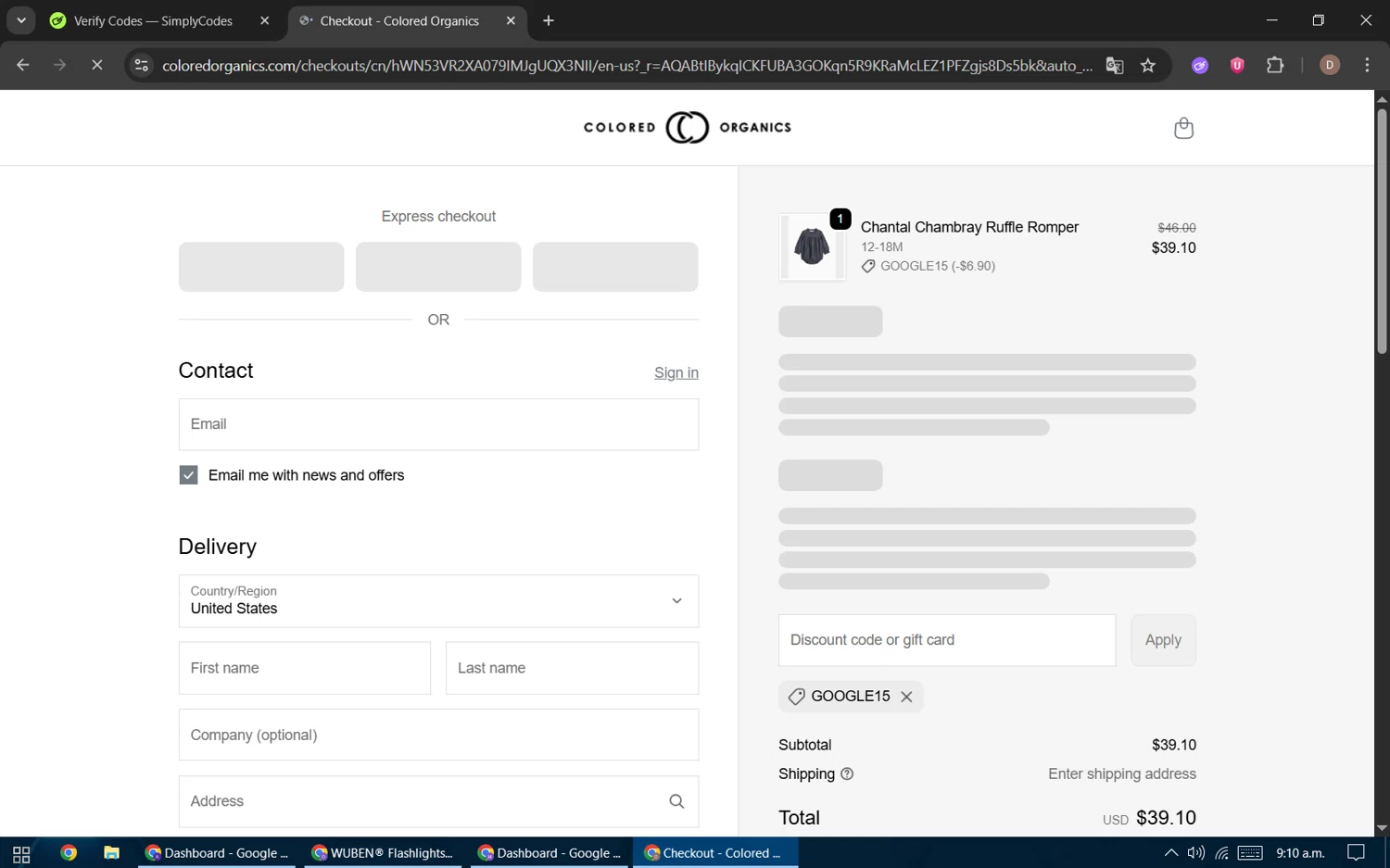Open the shopping bag cart icon

1183,128
